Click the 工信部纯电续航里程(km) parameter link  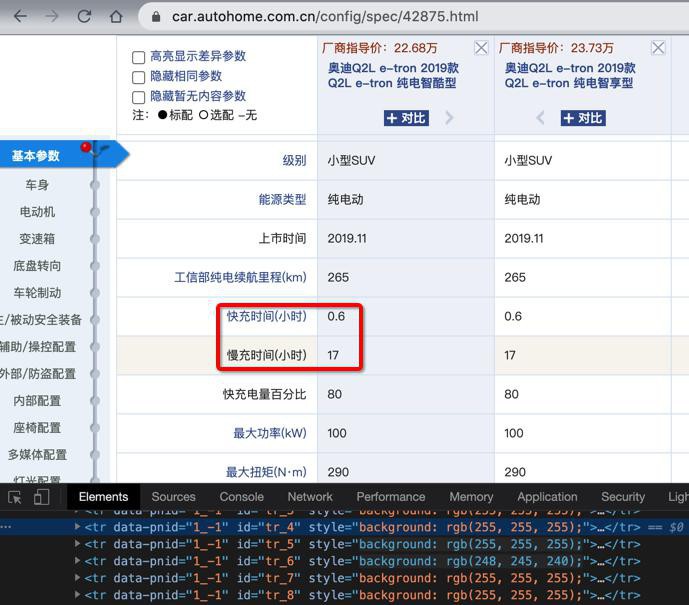tap(240, 277)
